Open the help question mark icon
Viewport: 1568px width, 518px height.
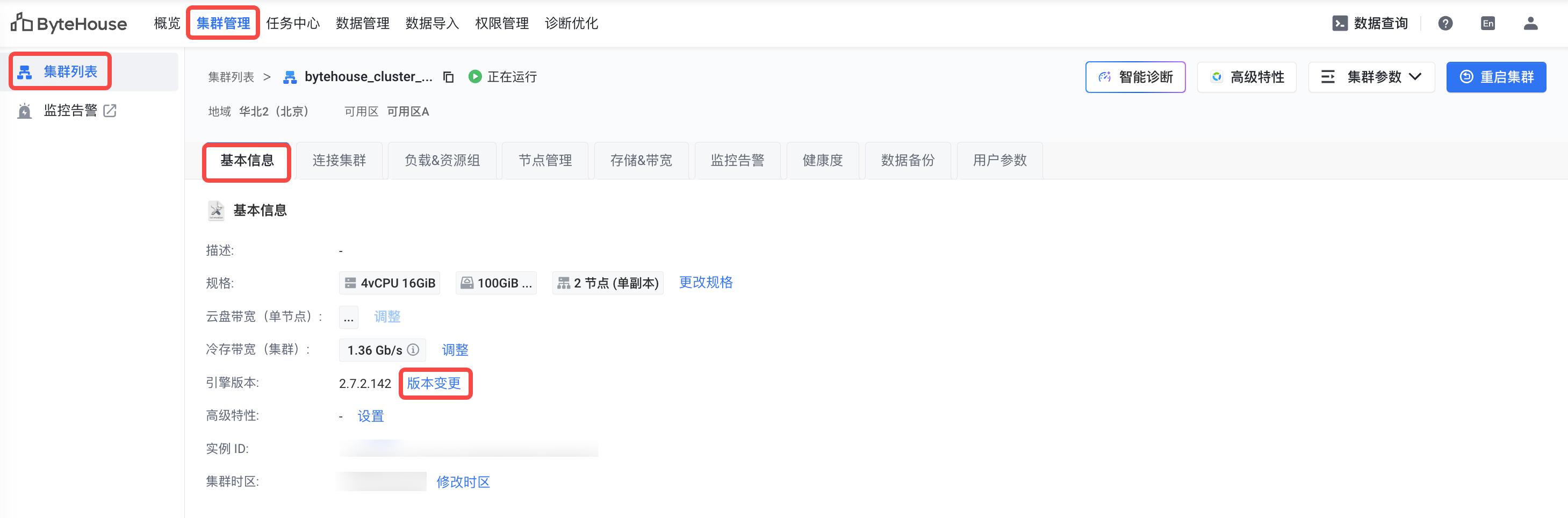[x=1445, y=23]
